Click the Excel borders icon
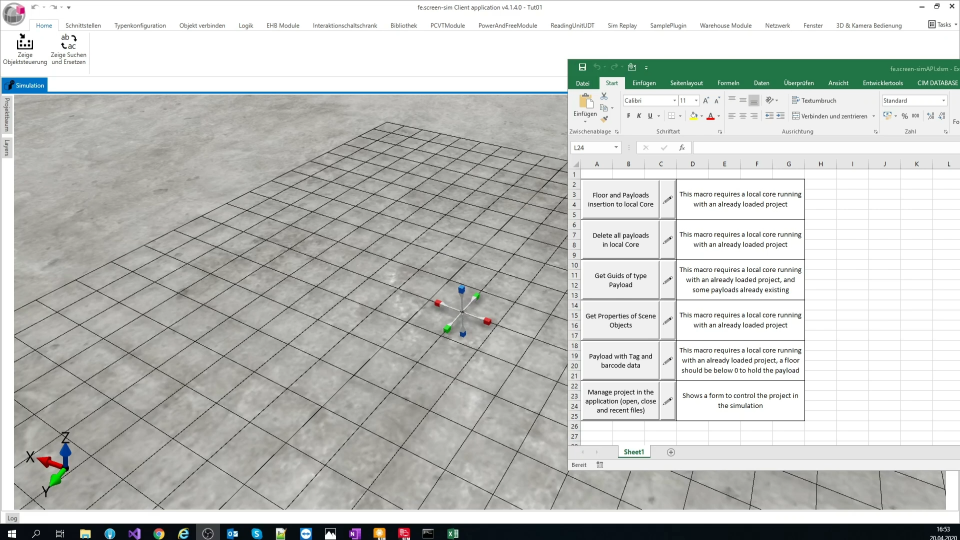Viewport: 960px width, 540px height. (x=672, y=116)
